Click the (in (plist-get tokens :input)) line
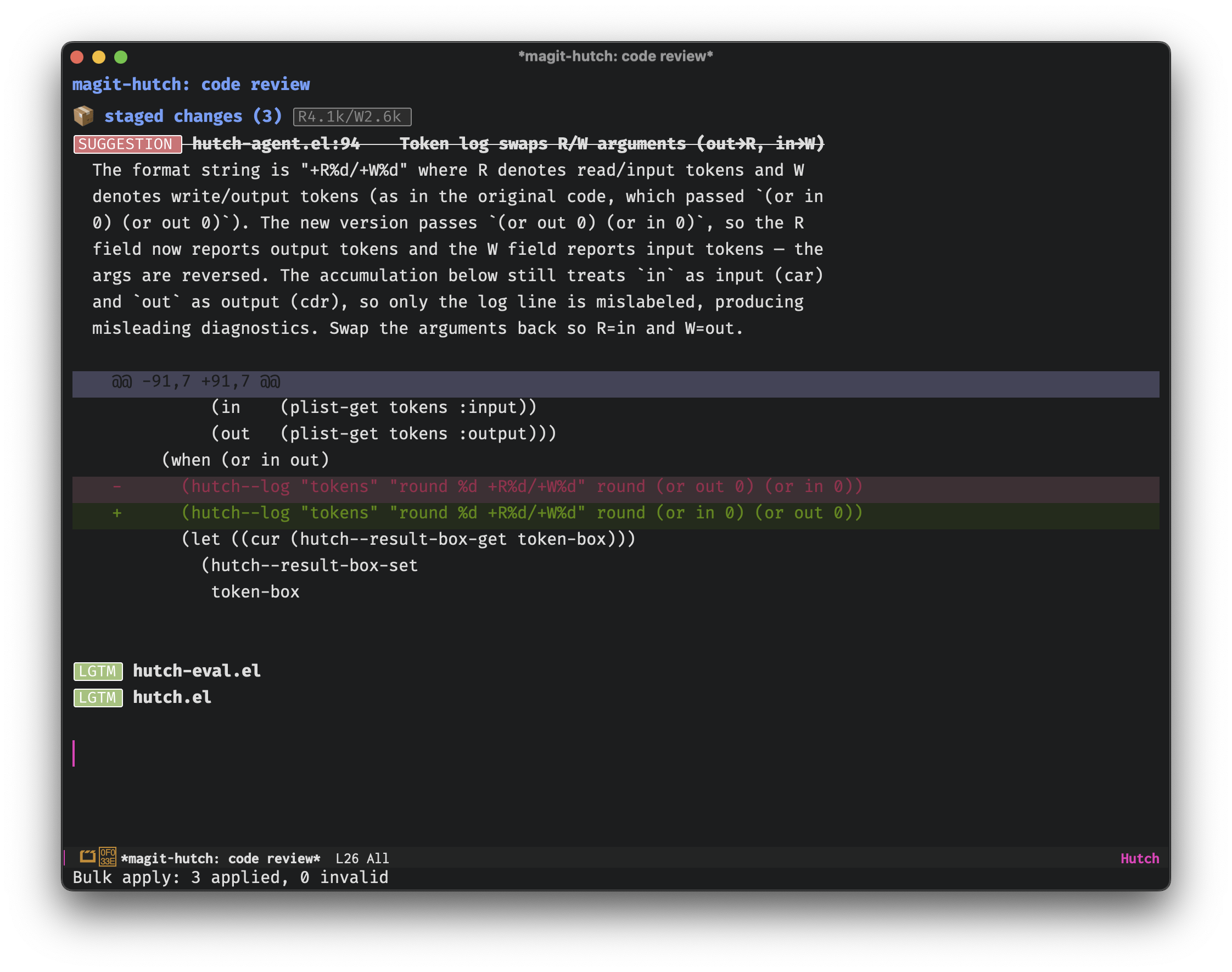The width and height of the screenshot is (1232, 972). click(374, 407)
